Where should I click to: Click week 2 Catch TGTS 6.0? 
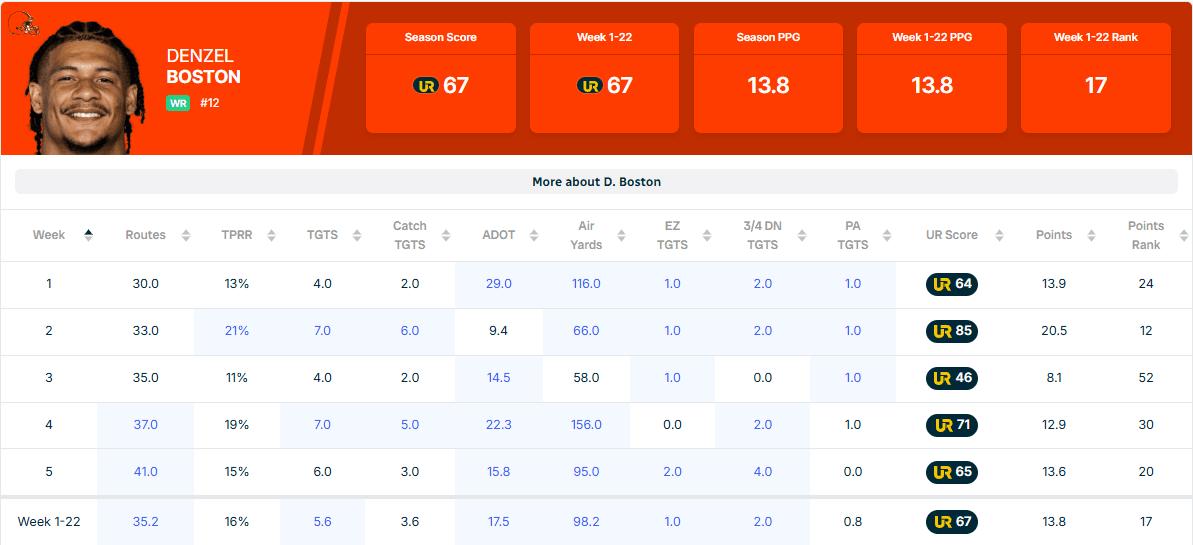coord(409,331)
